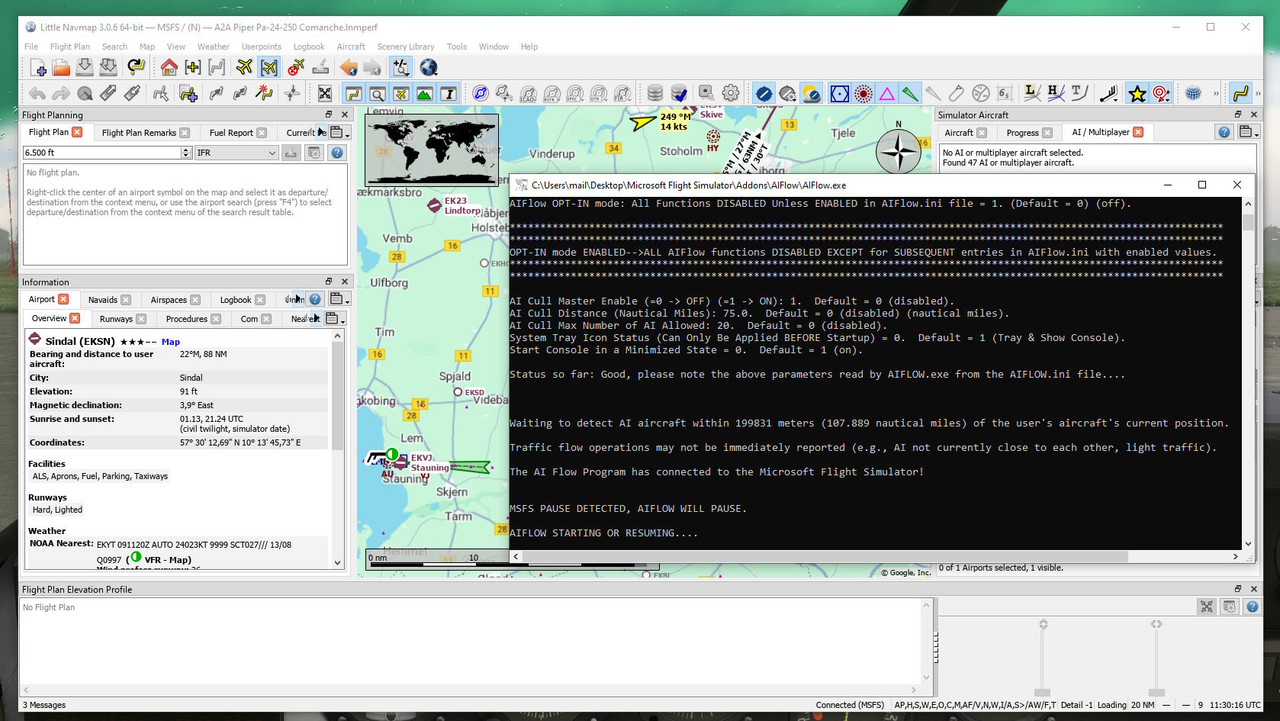Image resolution: width=1280 pixels, height=721 pixels.
Task: Click the Undo arrow in flight plan toolbar
Action: coord(38,93)
